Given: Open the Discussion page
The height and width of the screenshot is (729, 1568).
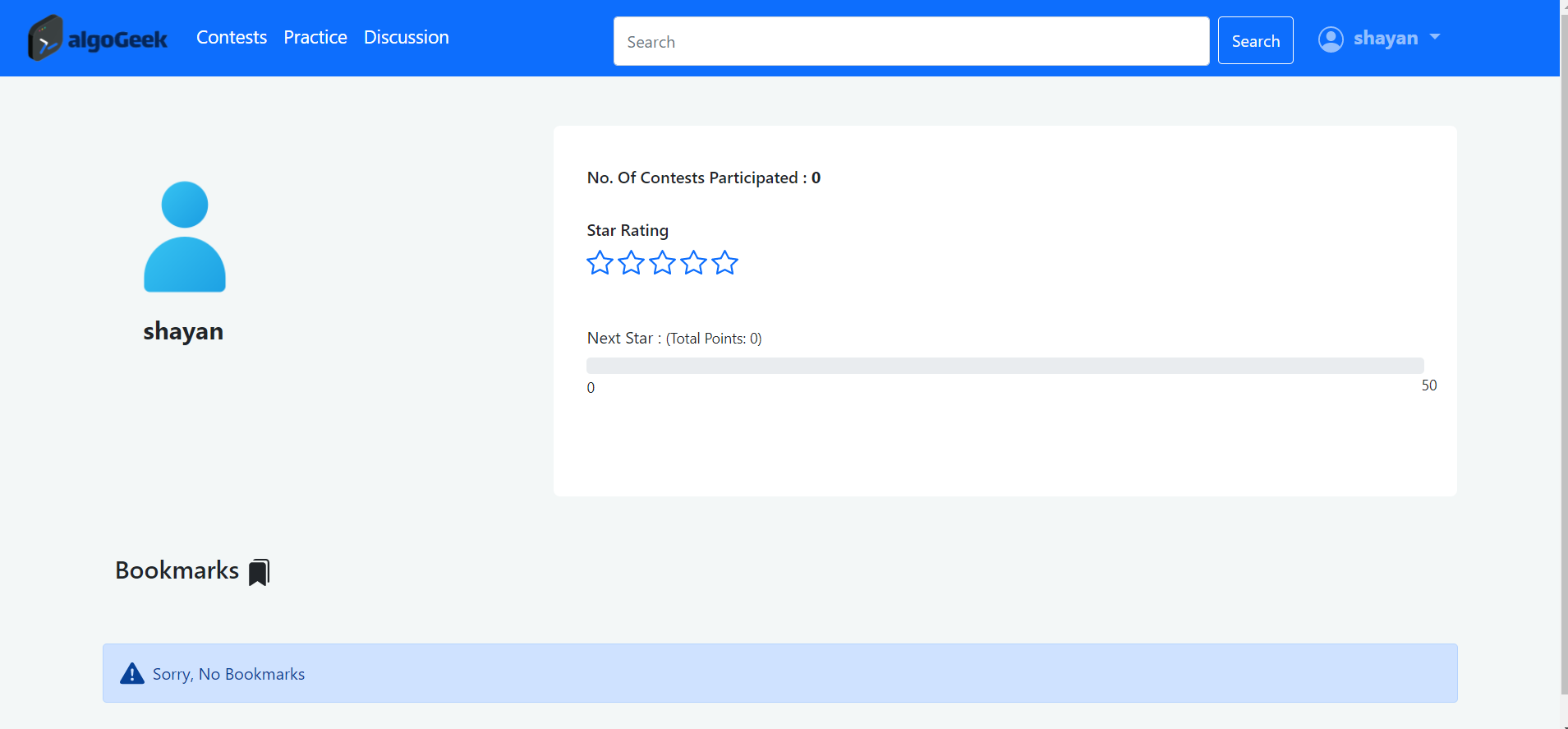Looking at the screenshot, I should click(x=407, y=38).
